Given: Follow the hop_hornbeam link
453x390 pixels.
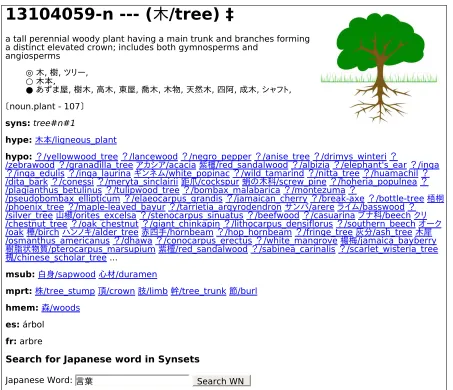Looking at the screenshot, I should pos(254,232).
